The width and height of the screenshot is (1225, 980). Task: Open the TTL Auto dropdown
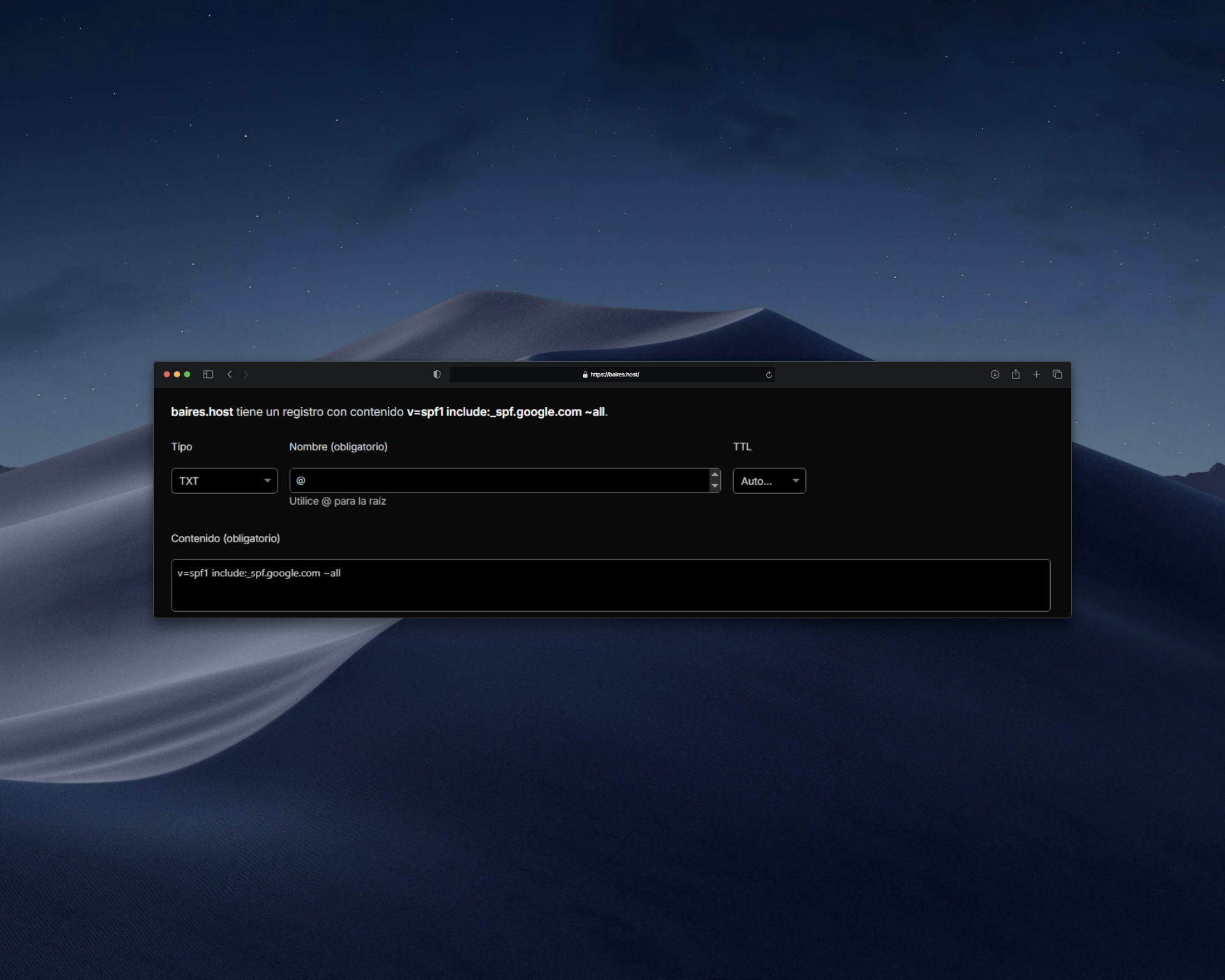click(x=769, y=480)
